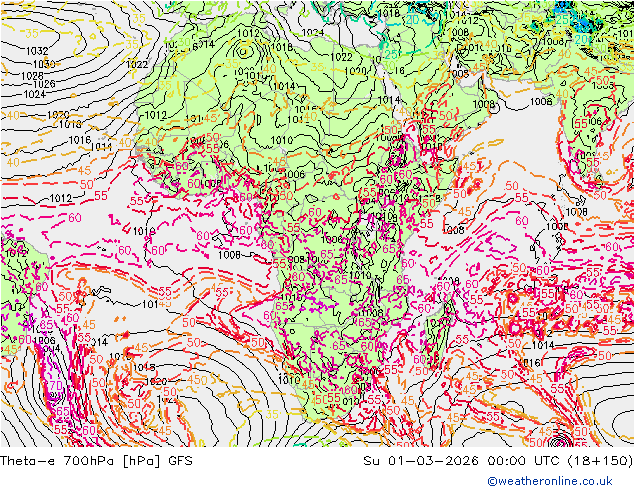Image resolution: width=634 pixels, height=490 pixels.
Task: Select the 1032 isobar label
Action: click(x=37, y=51)
